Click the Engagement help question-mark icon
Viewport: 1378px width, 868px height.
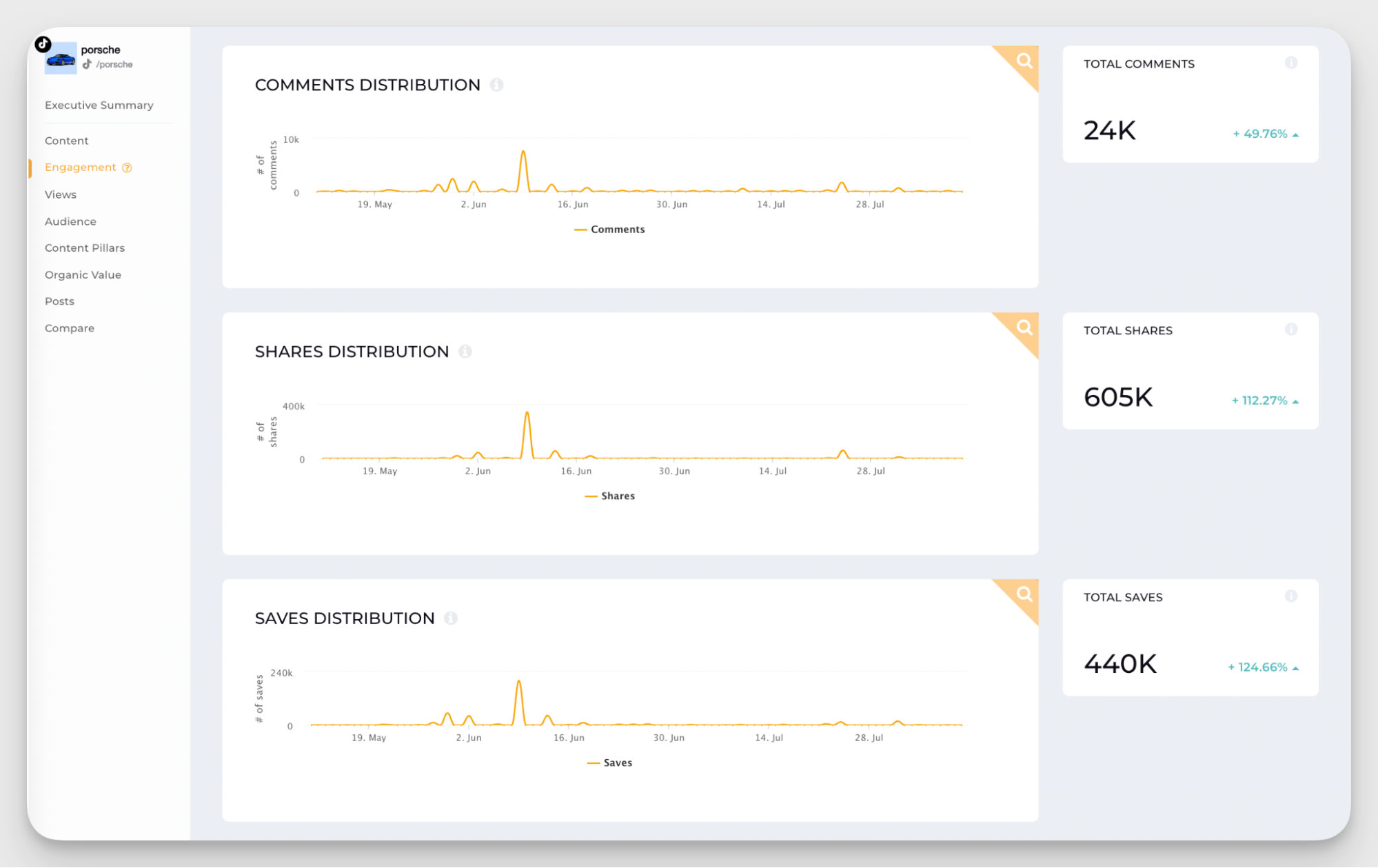[127, 168]
